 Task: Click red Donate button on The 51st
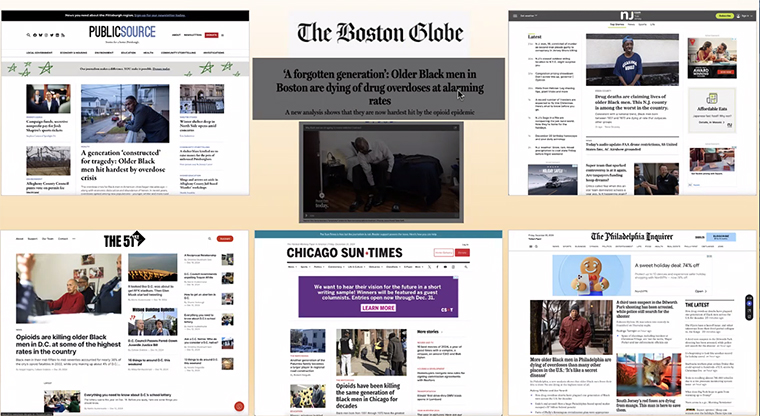tap(225, 239)
